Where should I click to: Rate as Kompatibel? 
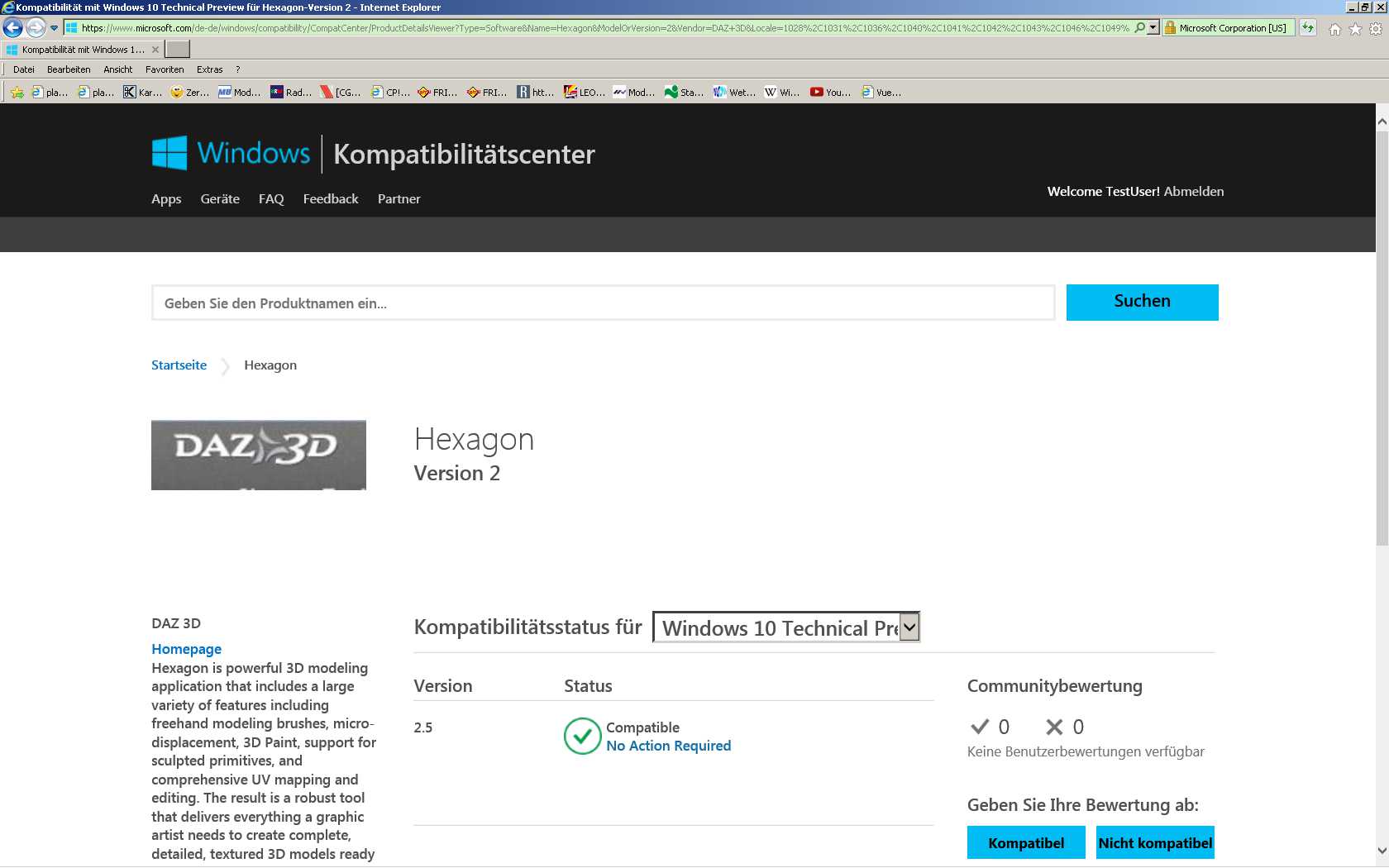1026,842
